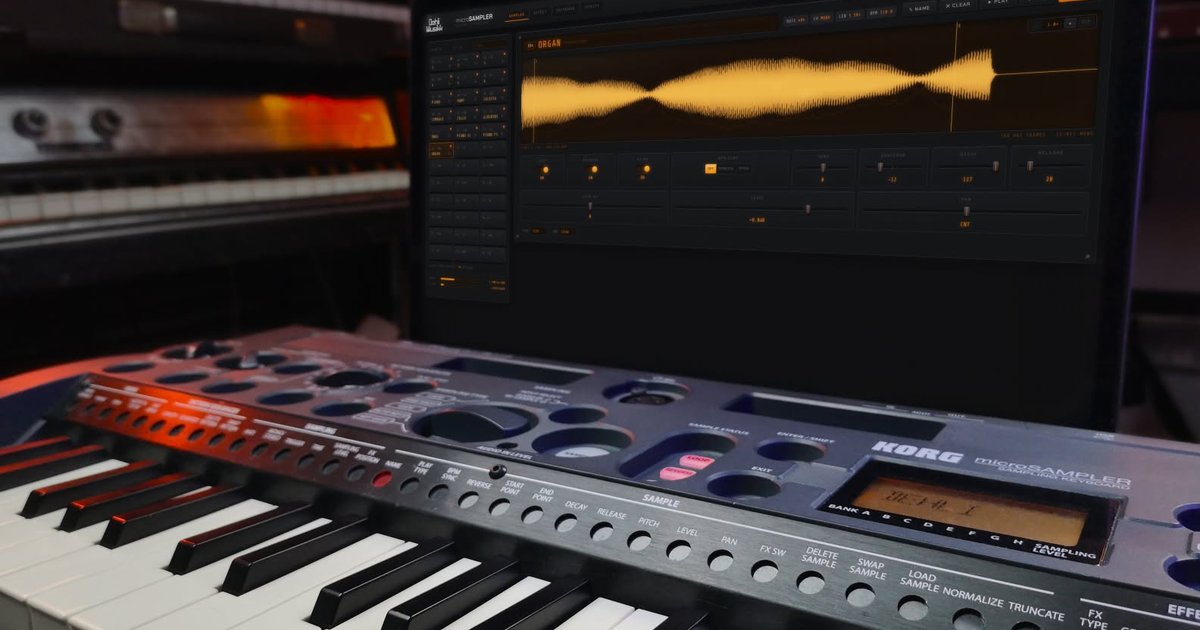Click the PLAY button

tap(1000, 2)
